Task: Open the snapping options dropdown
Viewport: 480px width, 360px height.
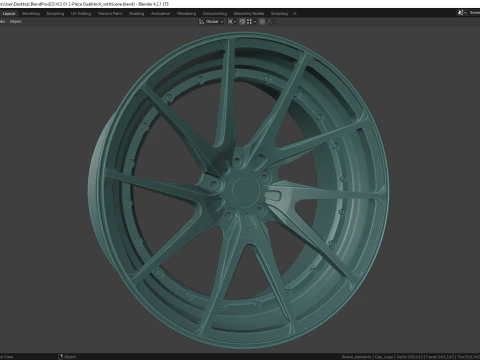Action: tap(251, 22)
